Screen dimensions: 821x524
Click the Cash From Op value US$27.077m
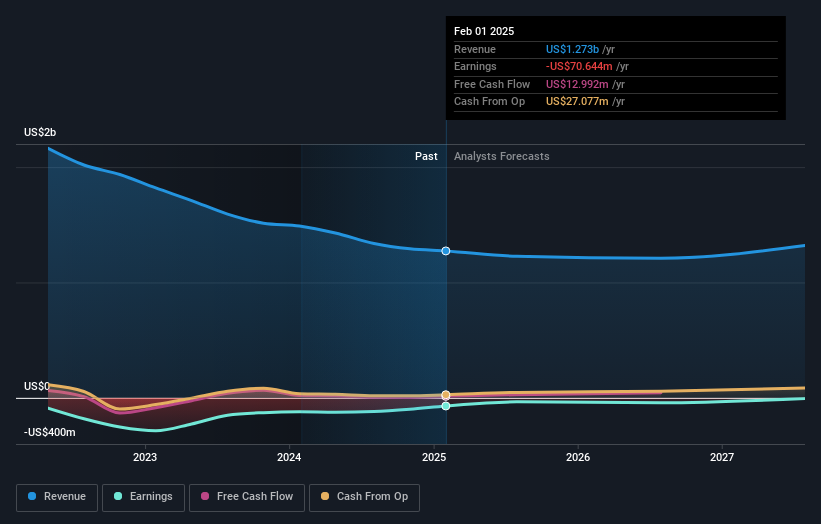point(577,102)
